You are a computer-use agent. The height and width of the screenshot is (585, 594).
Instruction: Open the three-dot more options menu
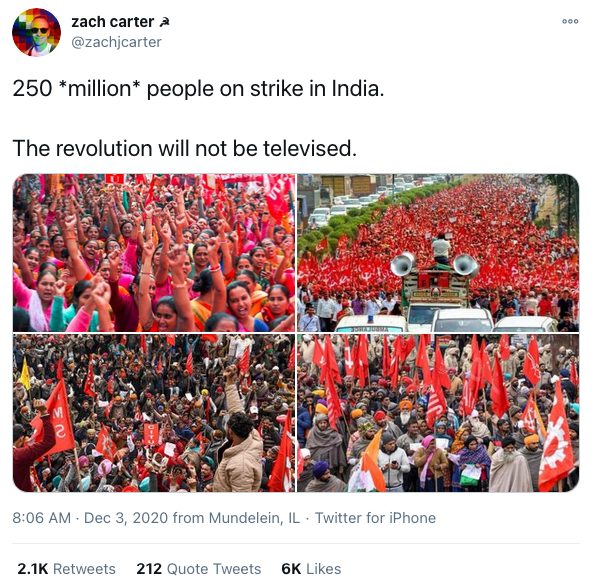pos(570,21)
